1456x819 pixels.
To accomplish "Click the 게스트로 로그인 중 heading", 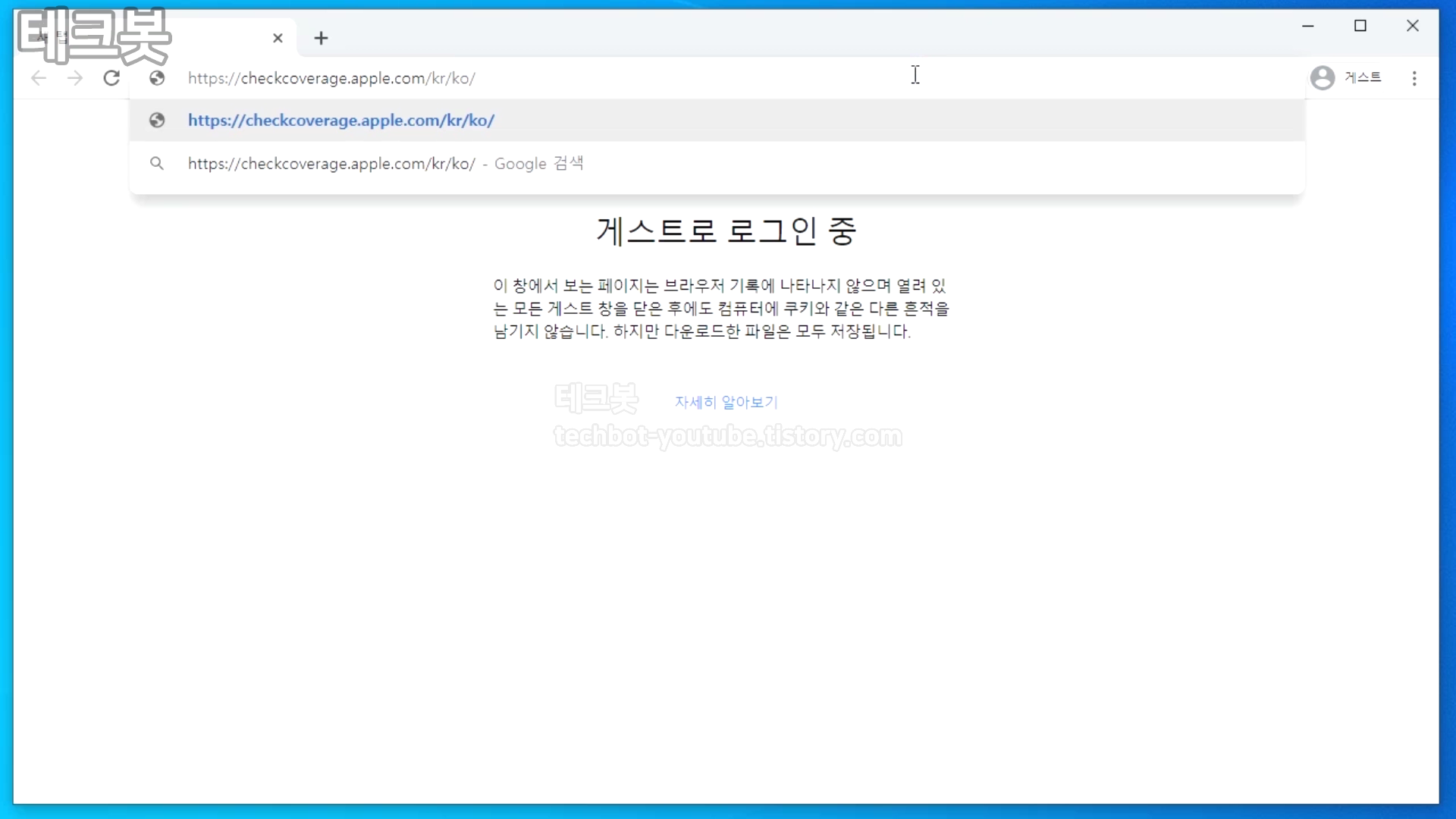I will [x=726, y=231].
